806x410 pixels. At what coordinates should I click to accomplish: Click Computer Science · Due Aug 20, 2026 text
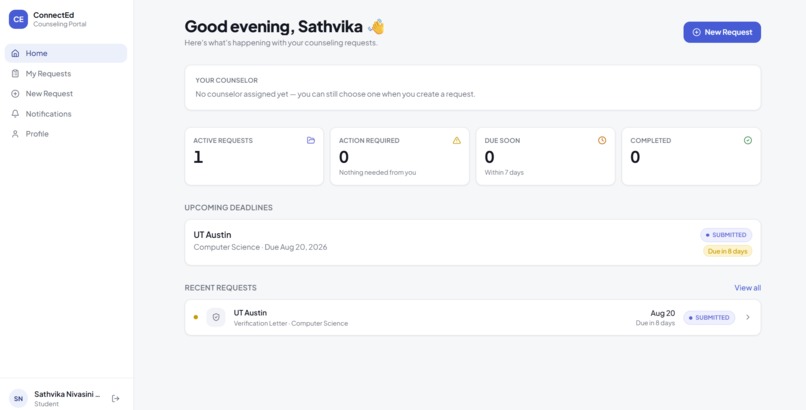pos(260,247)
